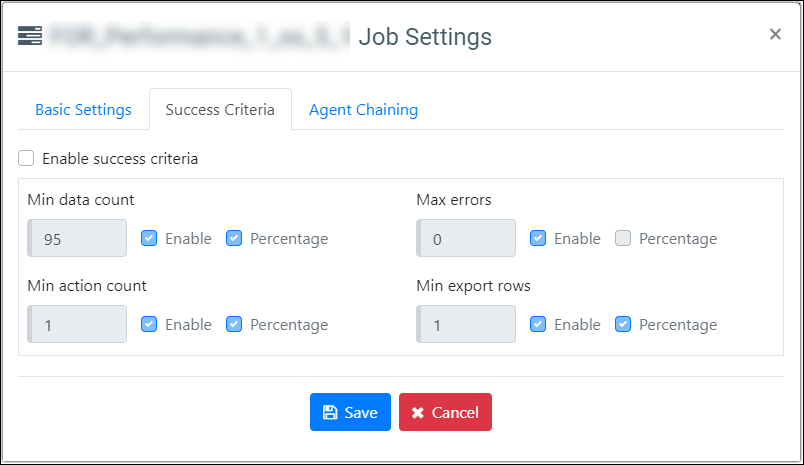Focus the Min action count field
This screenshot has height=465, width=804.
77,324
